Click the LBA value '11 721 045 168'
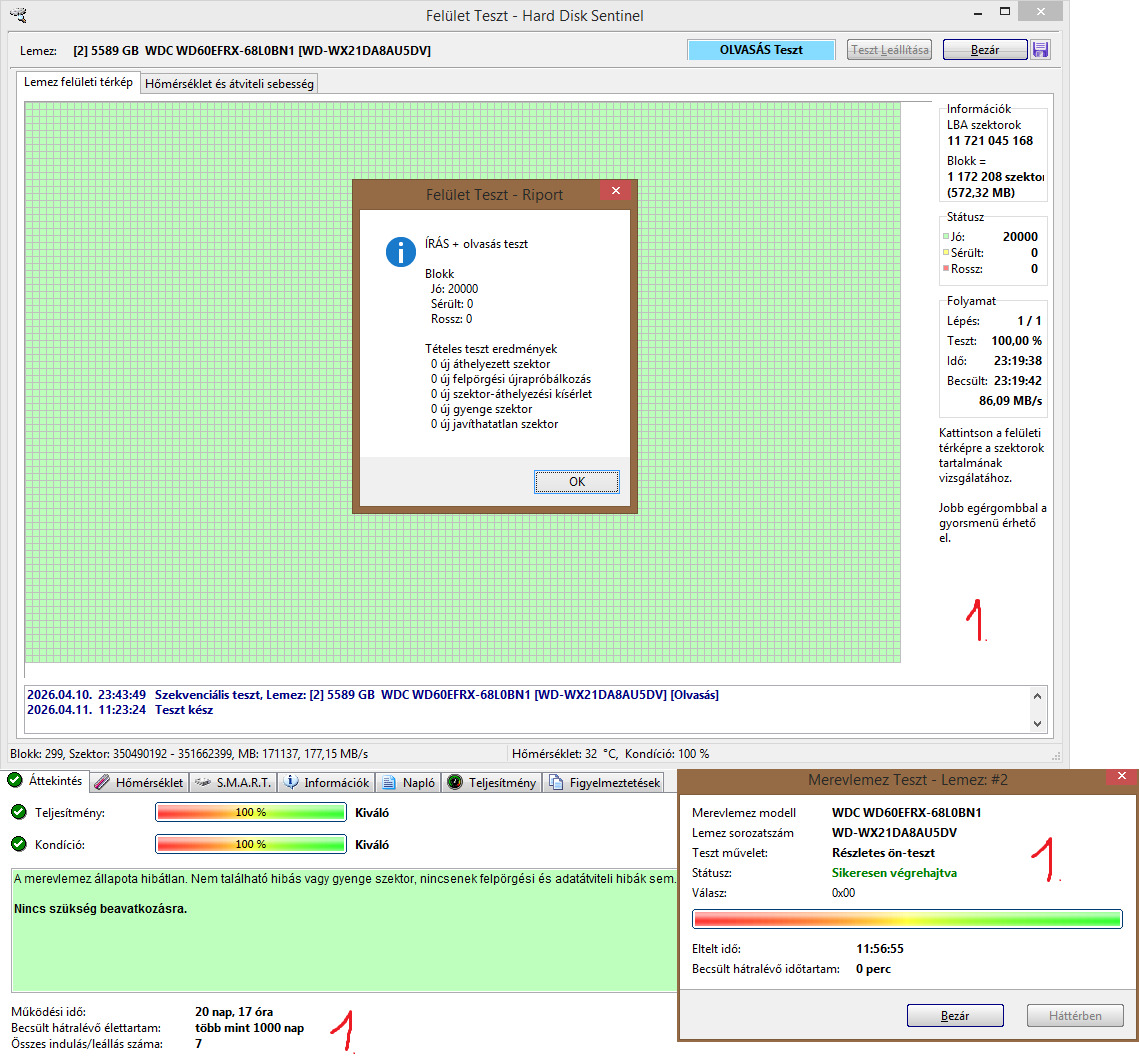The image size is (1139, 1062). (x=989, y=141)
